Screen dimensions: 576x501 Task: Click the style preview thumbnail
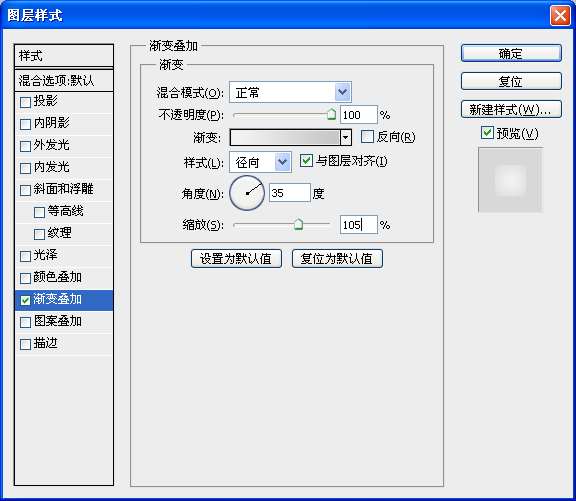point(511,180)
